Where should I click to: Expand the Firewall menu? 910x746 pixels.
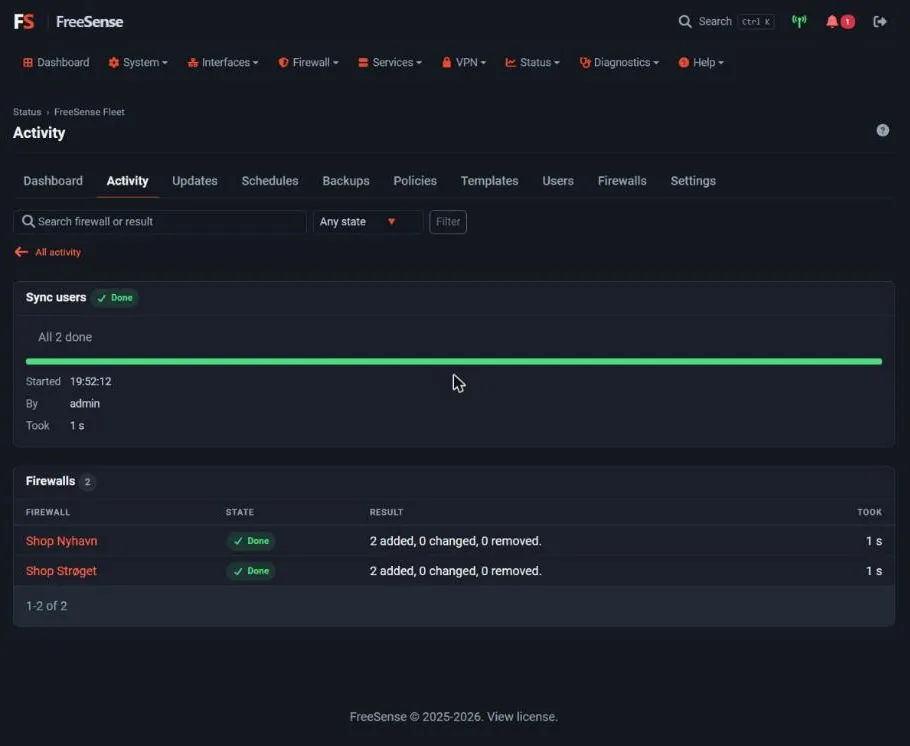[x=308, y=62]
